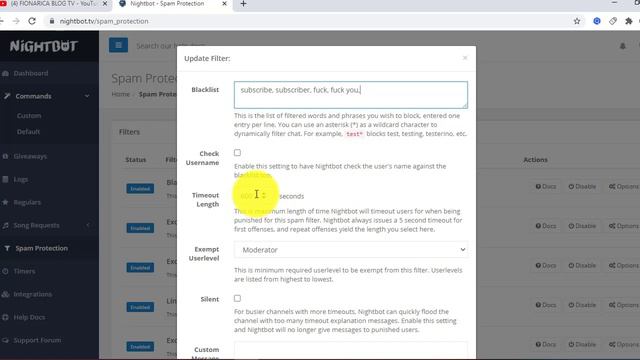Open the Dashboard sidebar item
Image resolution: width=640 pixels, height=360 pixels.
click(x=31, y=73)
